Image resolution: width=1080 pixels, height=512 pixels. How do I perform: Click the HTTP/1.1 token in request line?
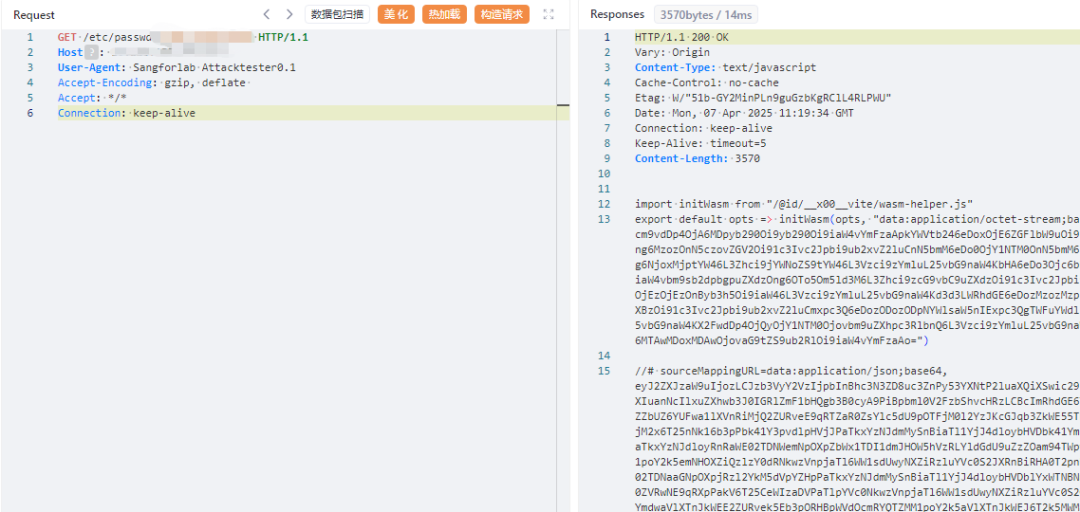click(283, 37)
